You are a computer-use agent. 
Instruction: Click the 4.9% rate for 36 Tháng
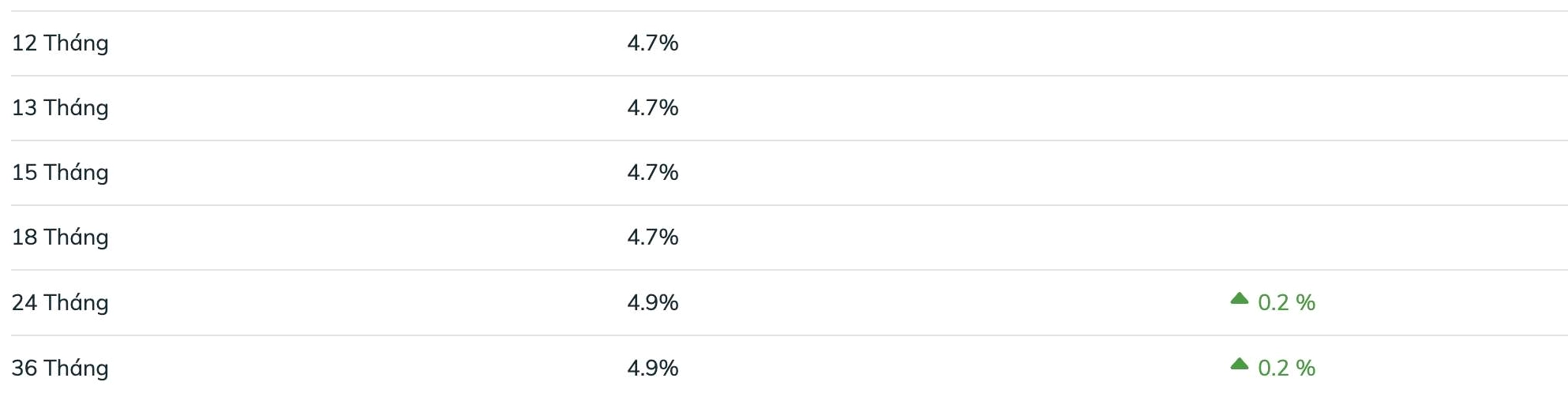[x=652, y=368]
